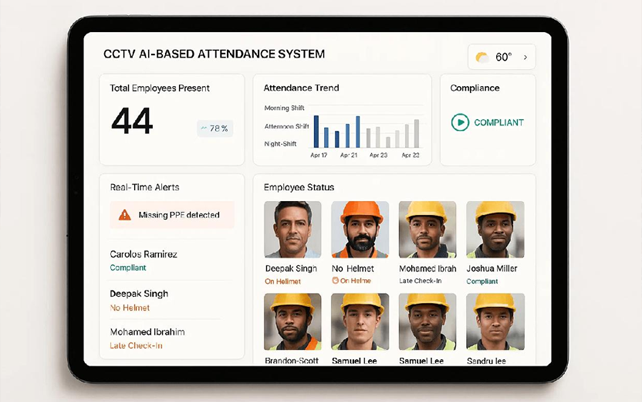The width and height of the screenshot is (642, 402).
Task: Select the COMPLIANT status label
Action: [x=499, y=122]
